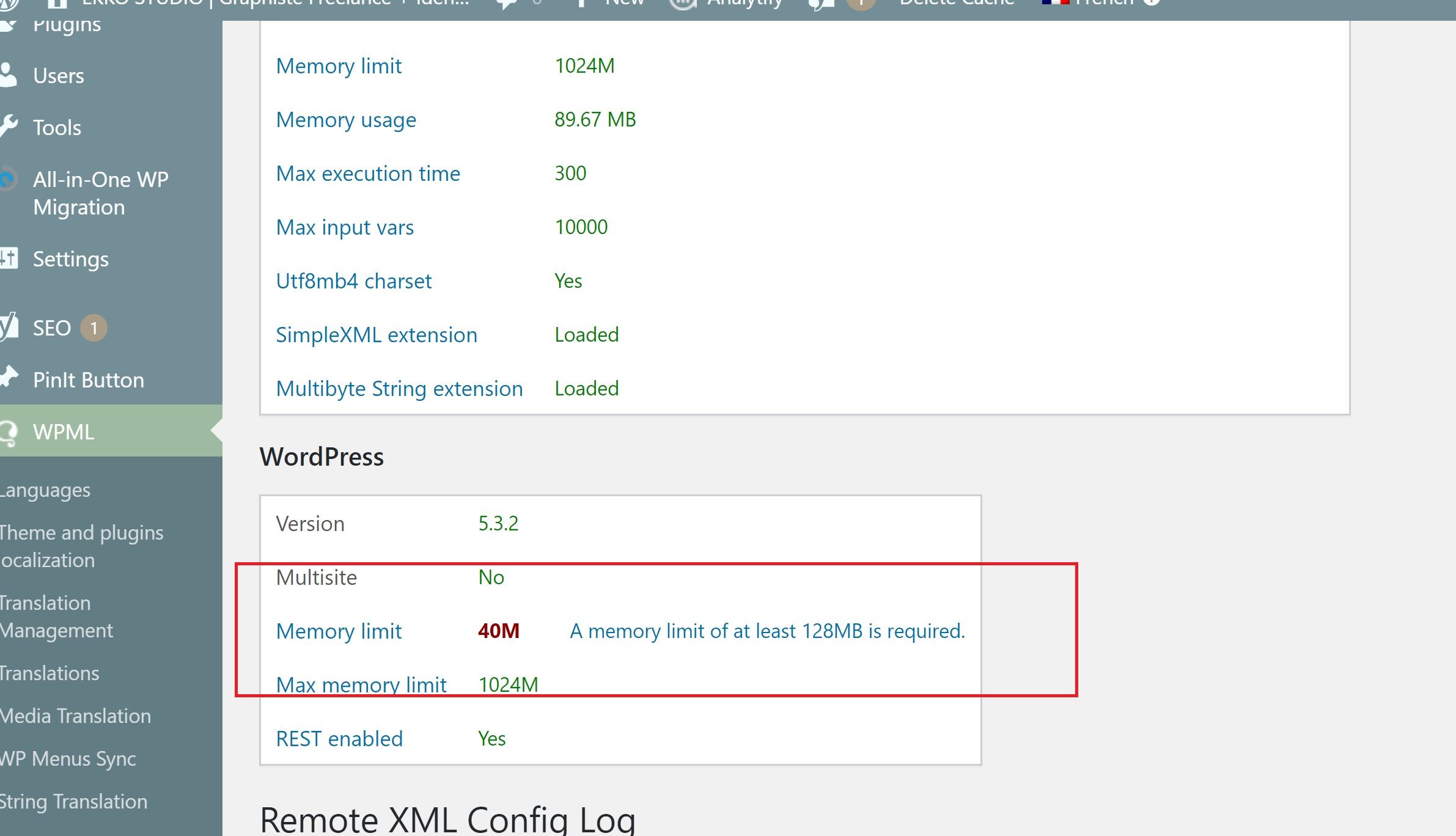Select the 300 max execution time value

570,174
